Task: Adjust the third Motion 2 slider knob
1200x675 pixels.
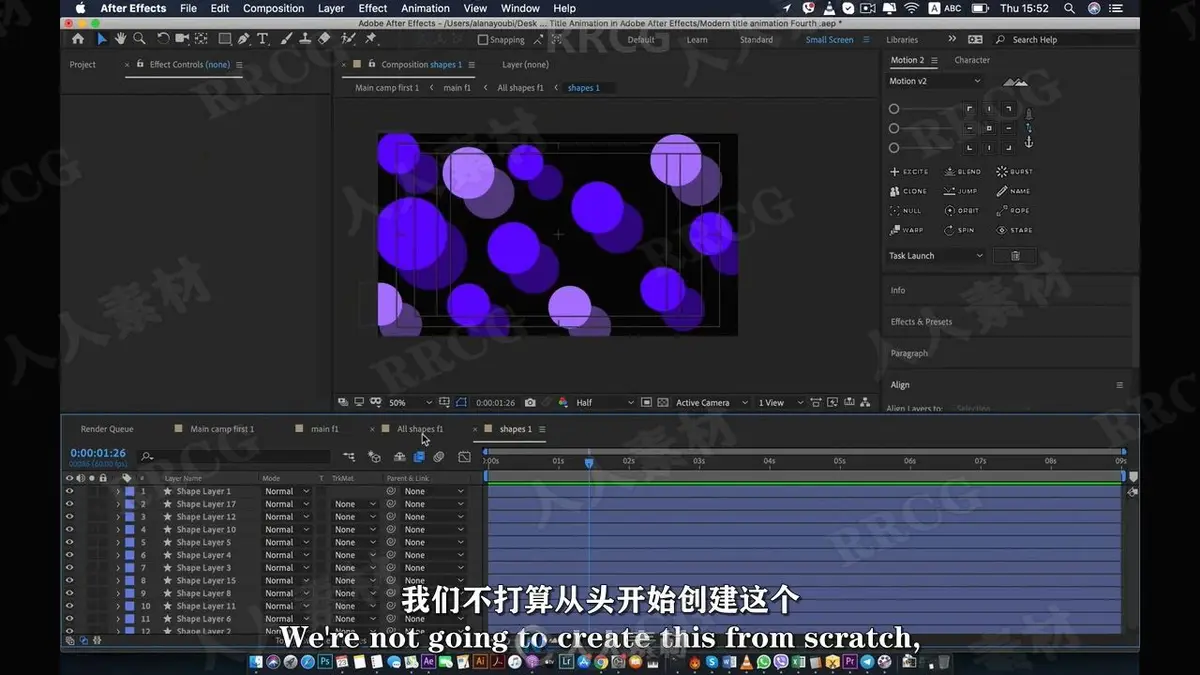Action: tap(894, 148)
